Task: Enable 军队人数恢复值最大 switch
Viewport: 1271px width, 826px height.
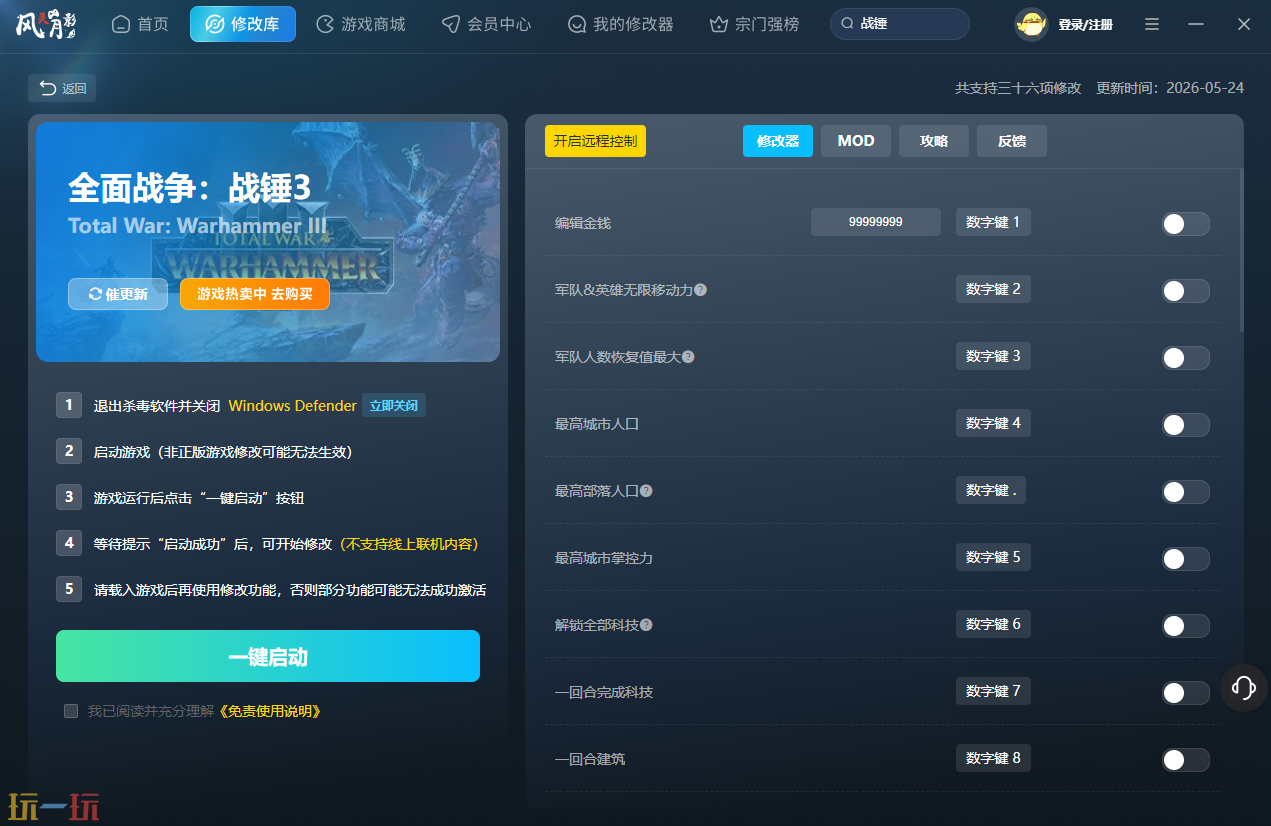Action: pyautogui.click(x=1185, y=358)
